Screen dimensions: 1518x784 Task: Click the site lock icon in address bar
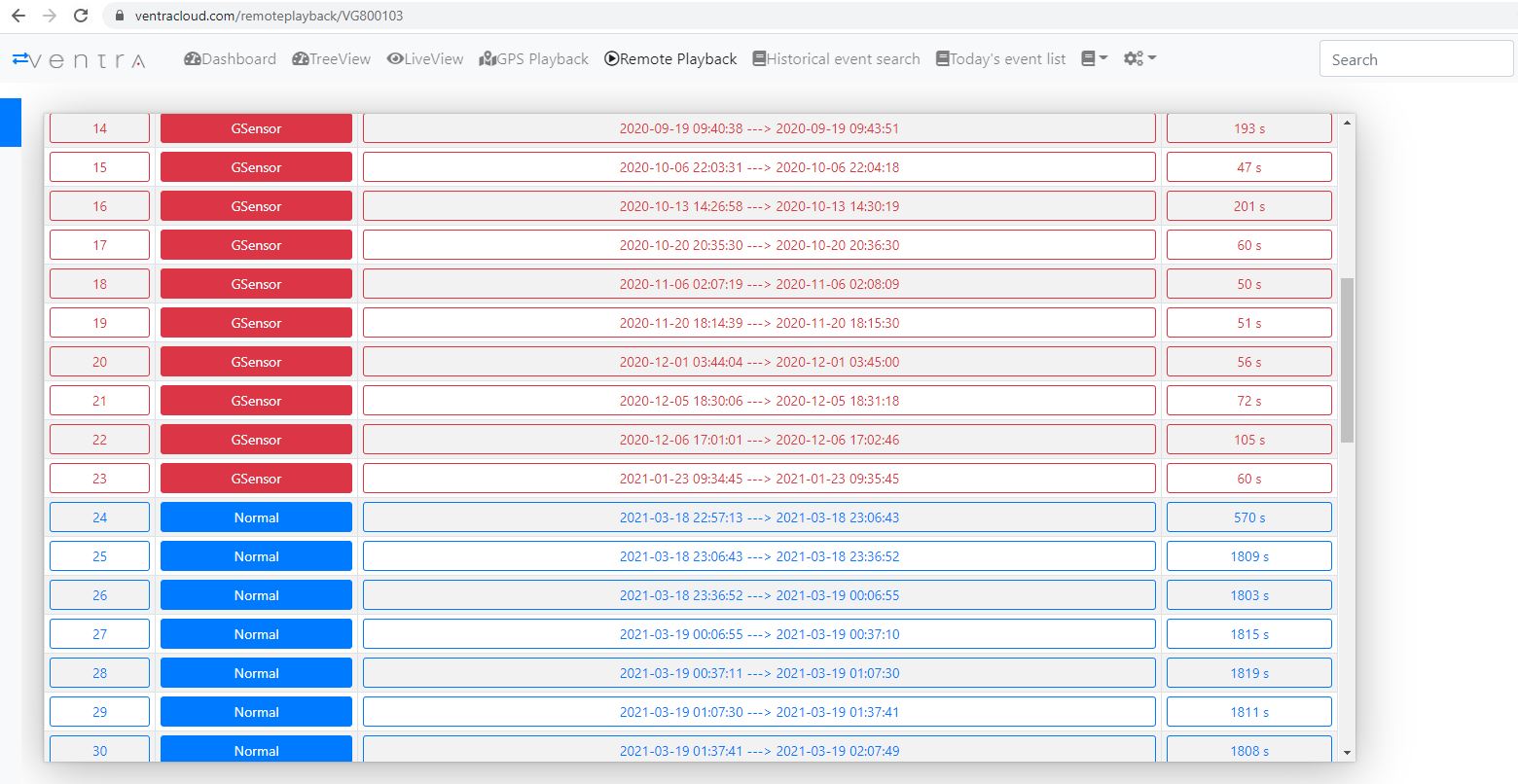(120, 16)
